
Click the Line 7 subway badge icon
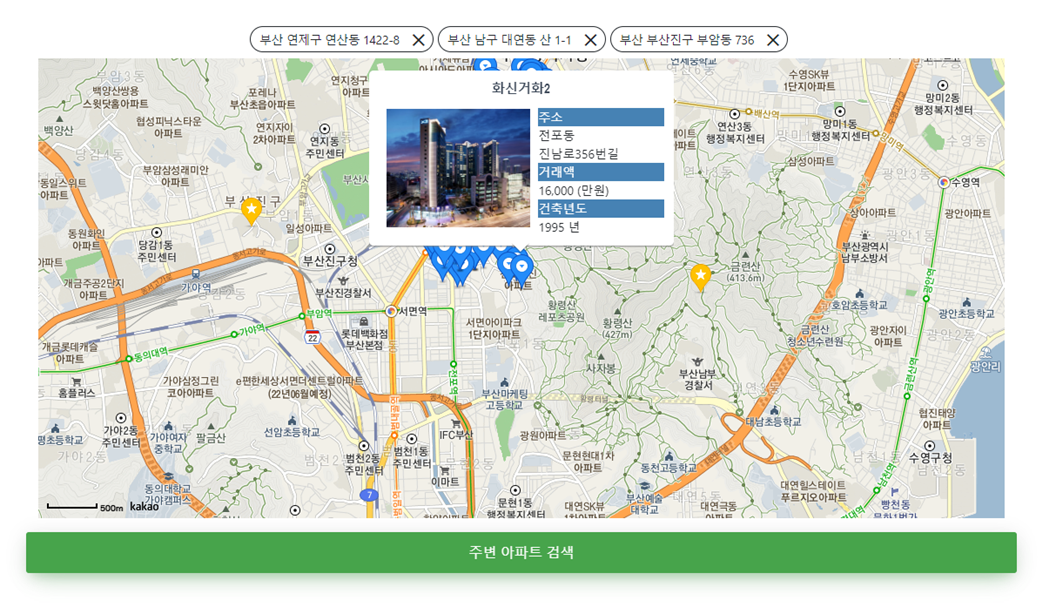(370, 494)
